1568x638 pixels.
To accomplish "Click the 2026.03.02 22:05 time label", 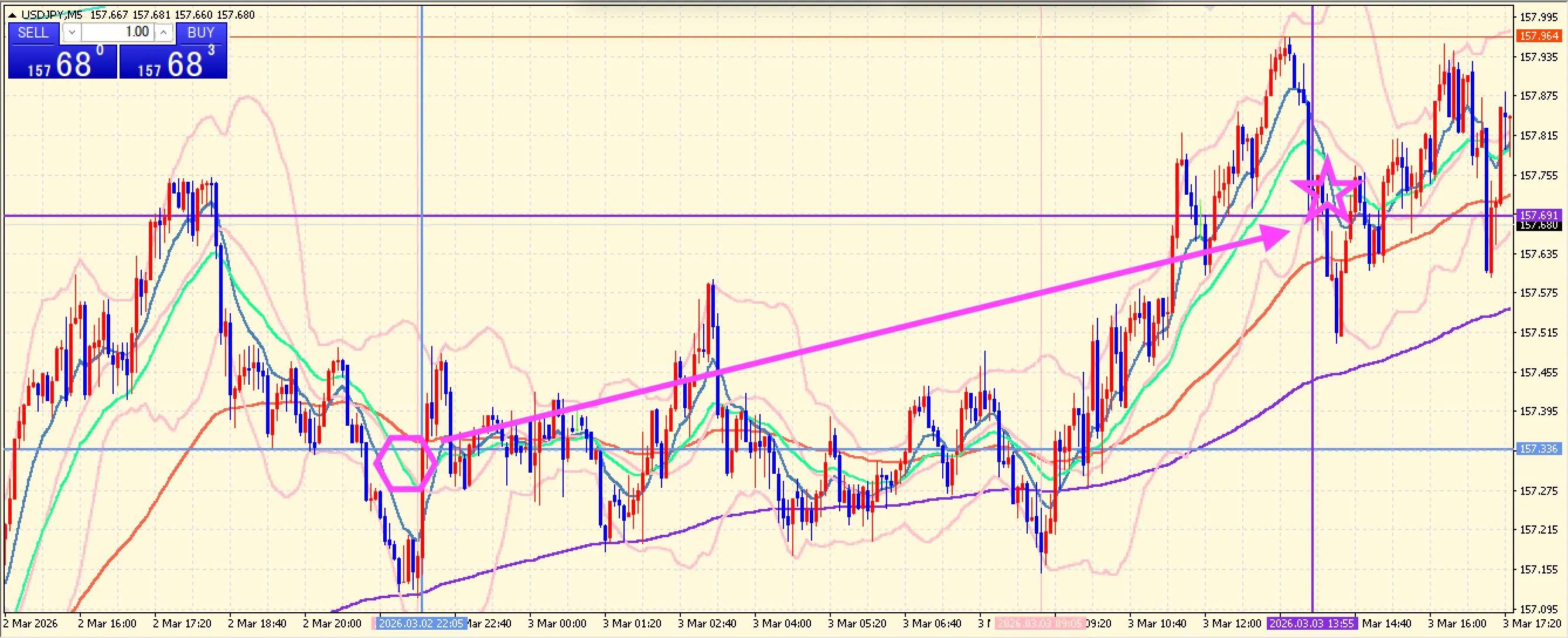I will point(421,623).
